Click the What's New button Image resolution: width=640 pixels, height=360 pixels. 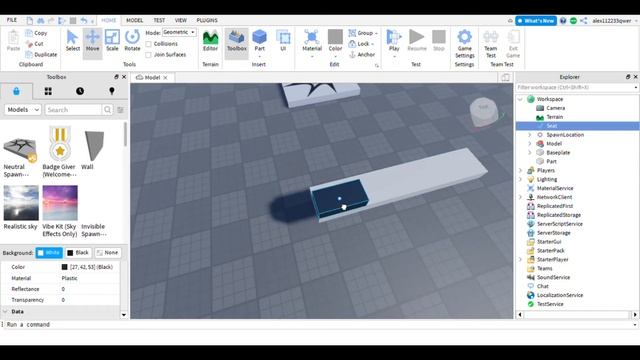pos(536,20)
